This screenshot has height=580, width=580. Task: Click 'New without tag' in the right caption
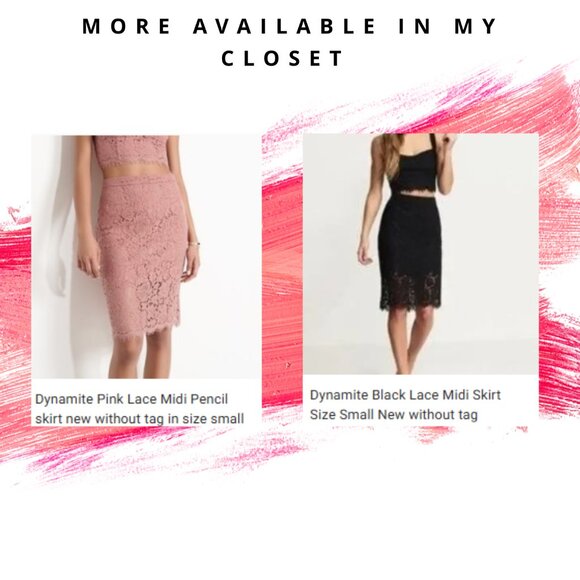click(427, 414)
